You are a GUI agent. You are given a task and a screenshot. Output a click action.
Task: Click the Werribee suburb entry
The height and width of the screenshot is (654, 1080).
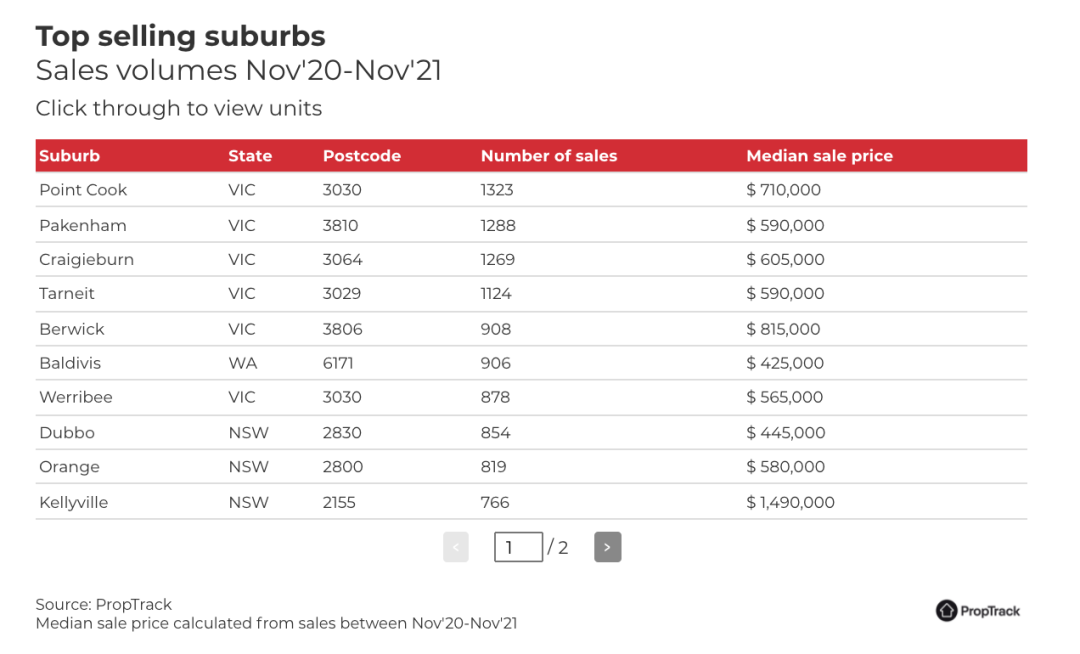coord(76,397)
